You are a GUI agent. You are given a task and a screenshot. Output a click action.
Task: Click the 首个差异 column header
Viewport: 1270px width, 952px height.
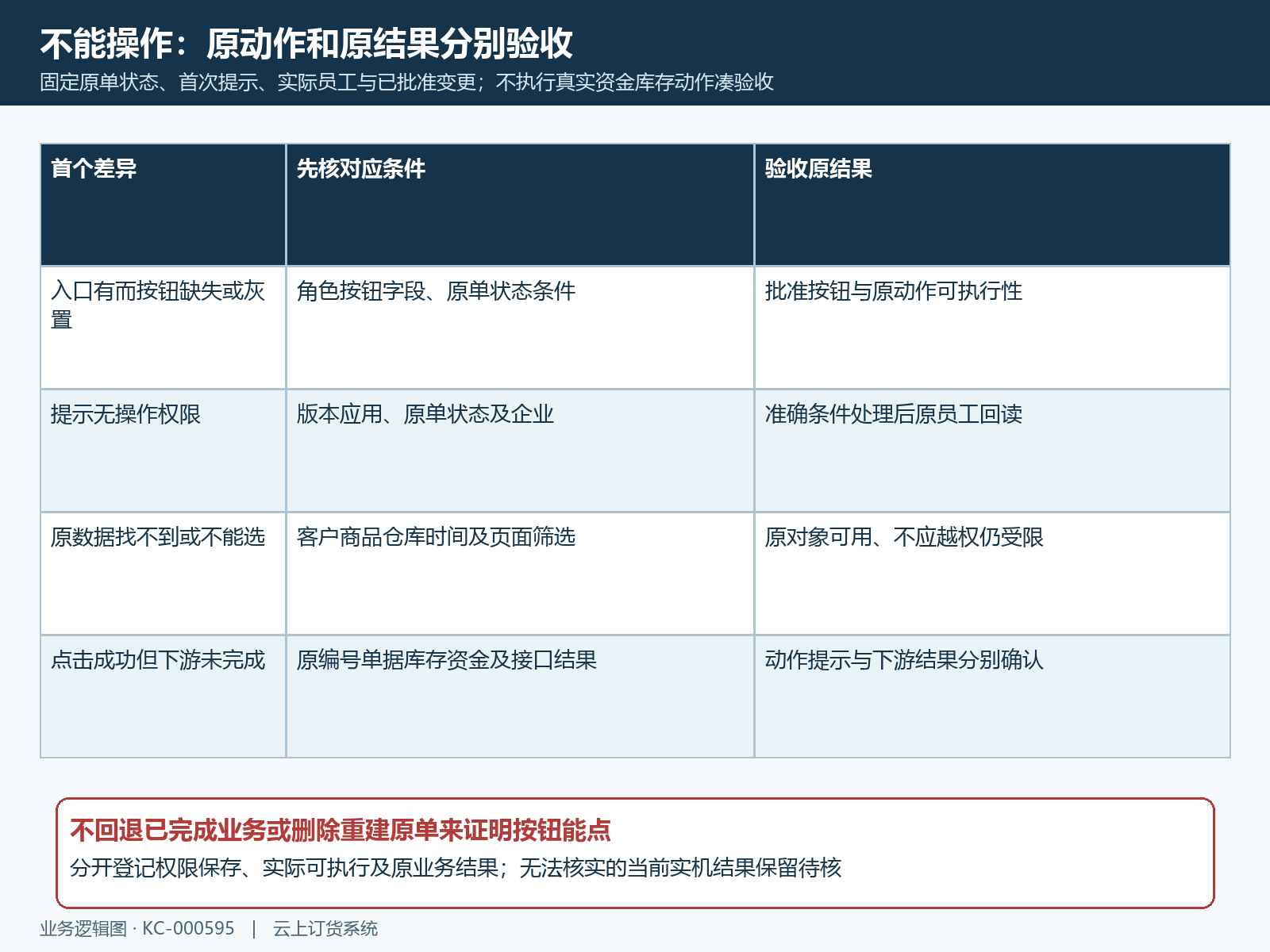click(163, 205)
